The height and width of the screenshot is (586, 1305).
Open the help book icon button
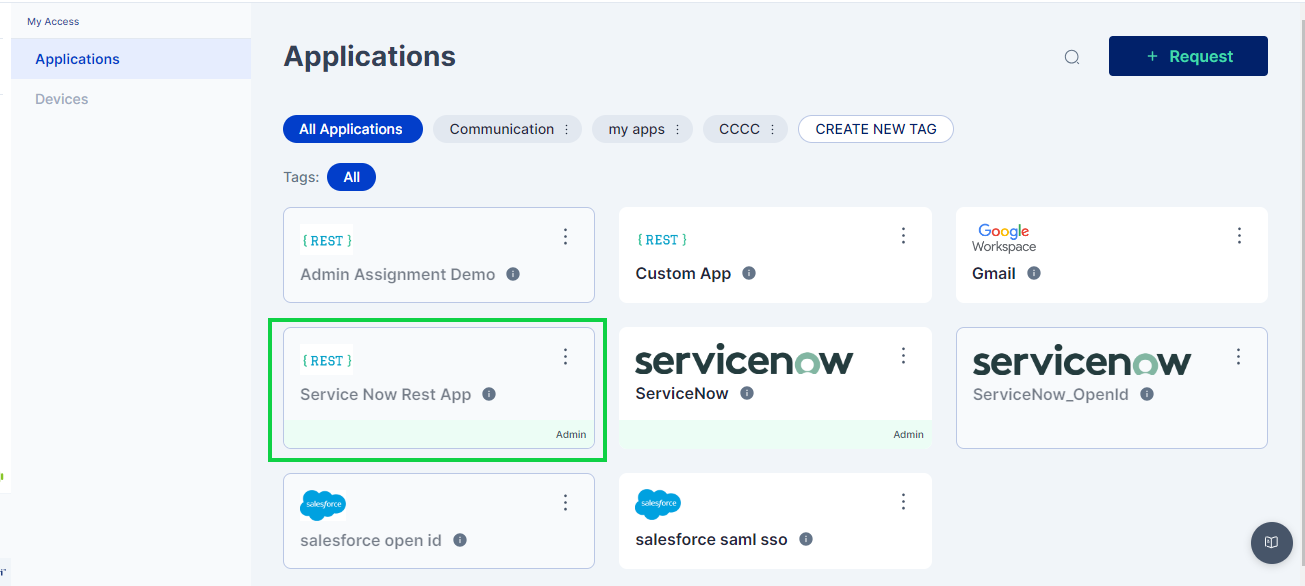click(1271, 543)
